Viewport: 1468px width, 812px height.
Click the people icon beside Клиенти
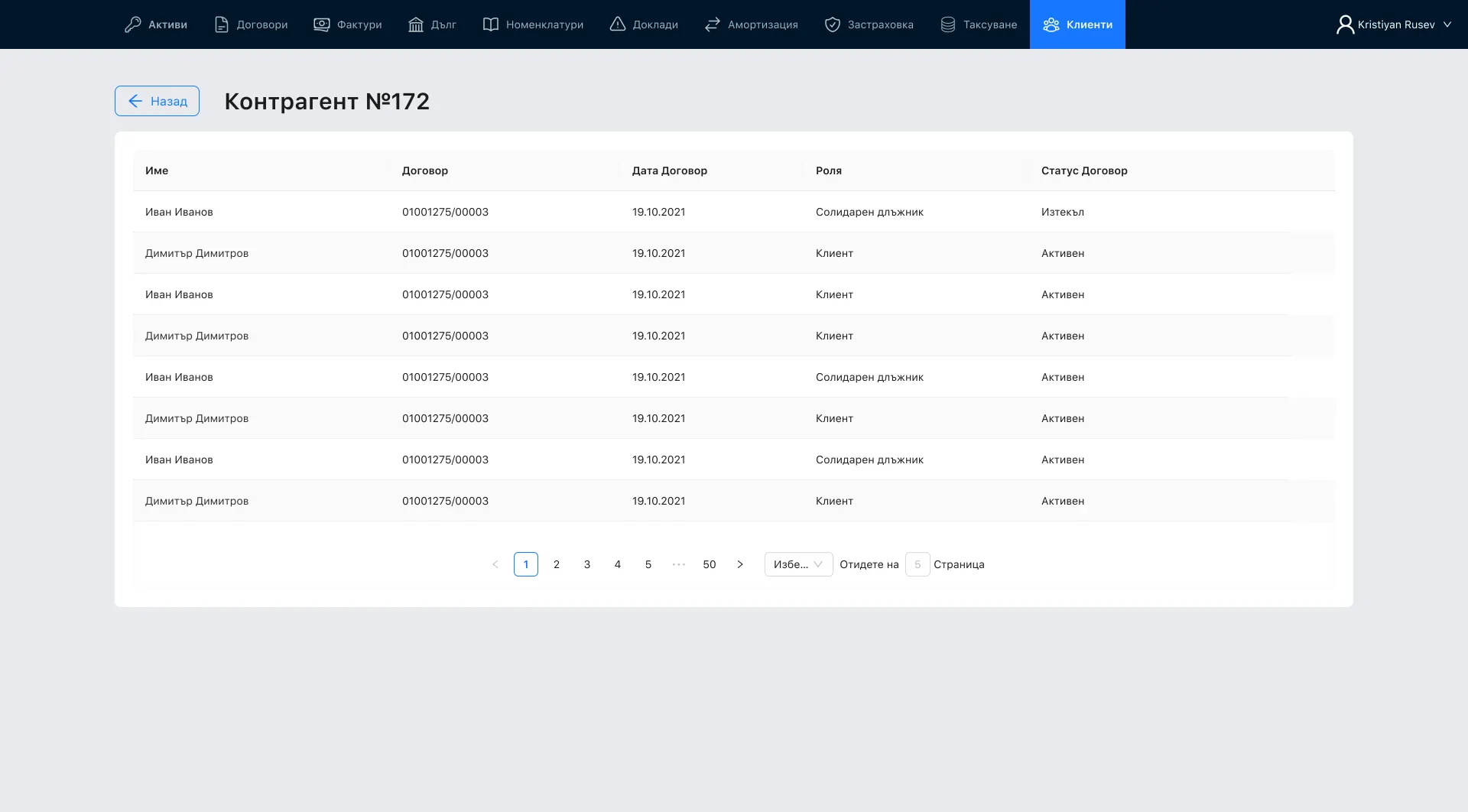[1051, 24]
